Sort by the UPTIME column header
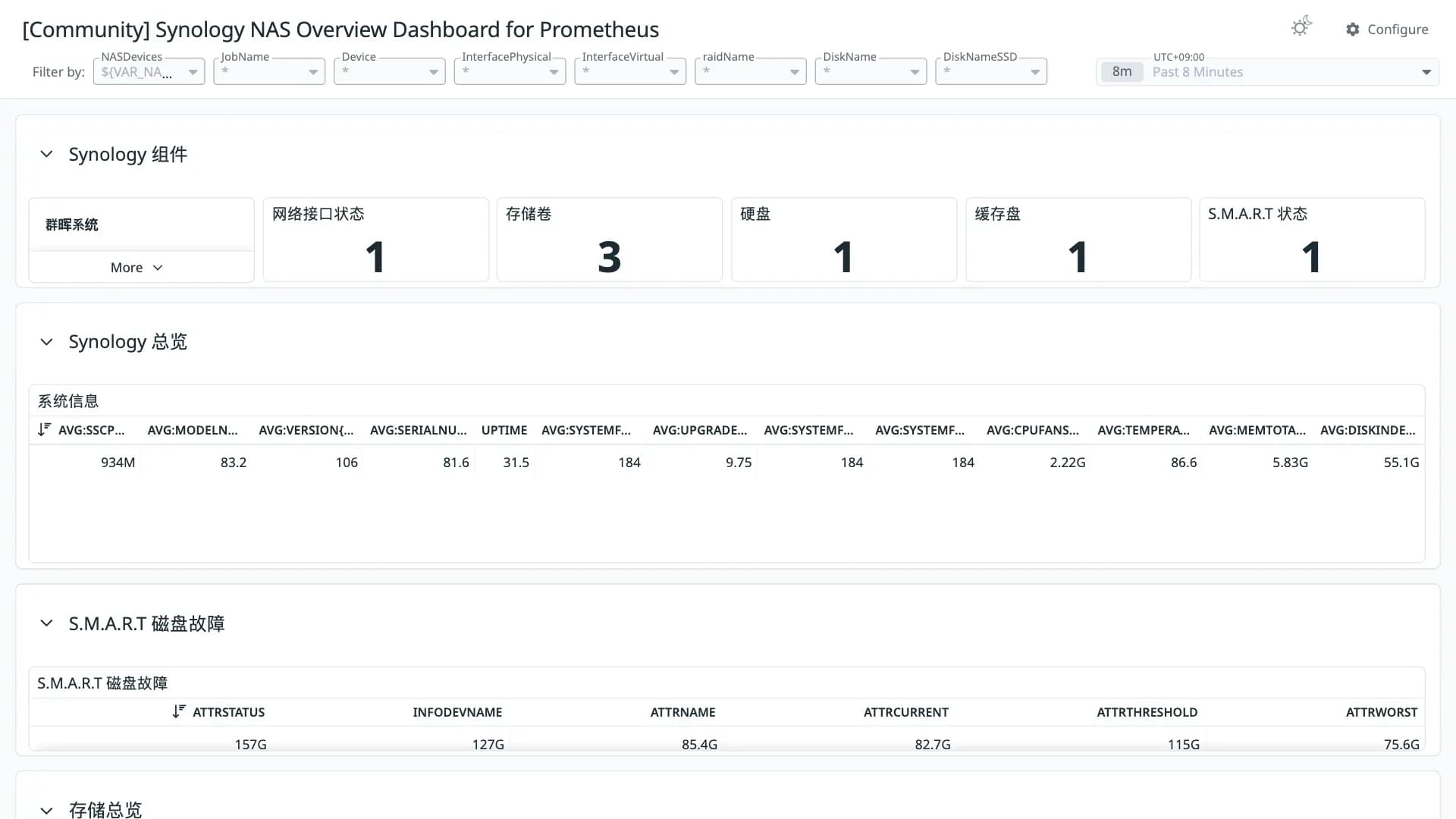This screenshot has height=819, width=1456. [x=504, y=430]
